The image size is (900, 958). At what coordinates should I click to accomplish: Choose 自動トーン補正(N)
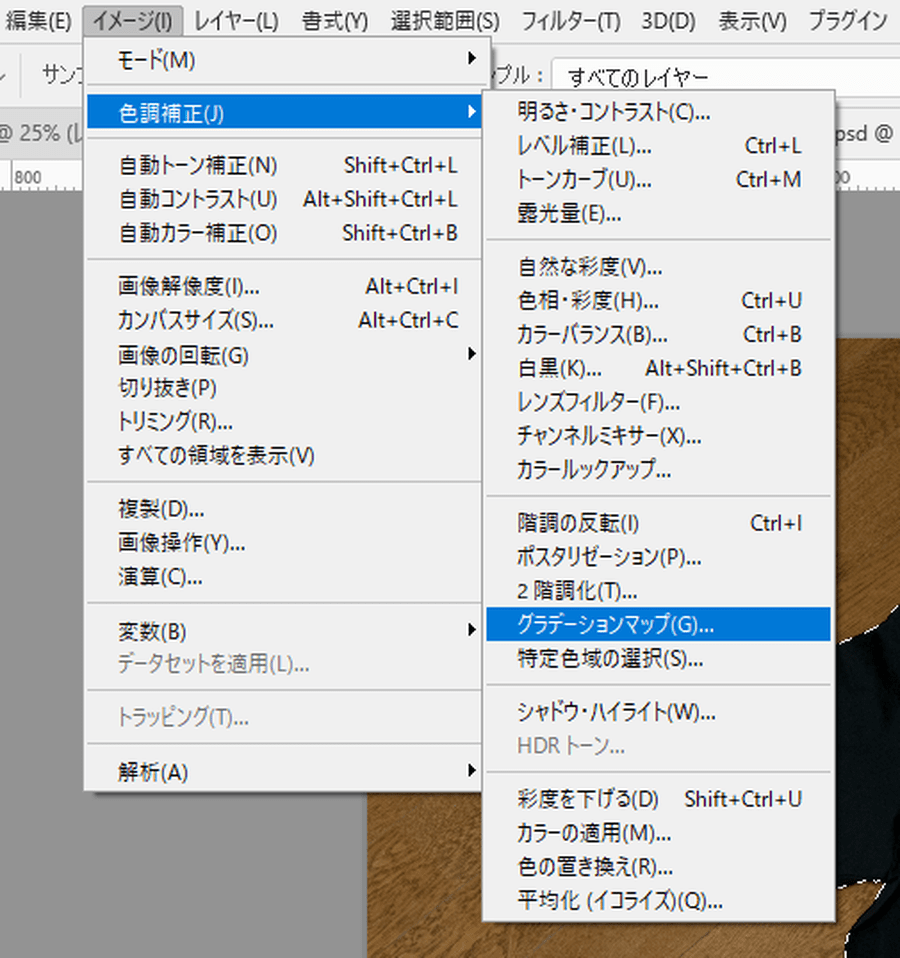point(284,166)
